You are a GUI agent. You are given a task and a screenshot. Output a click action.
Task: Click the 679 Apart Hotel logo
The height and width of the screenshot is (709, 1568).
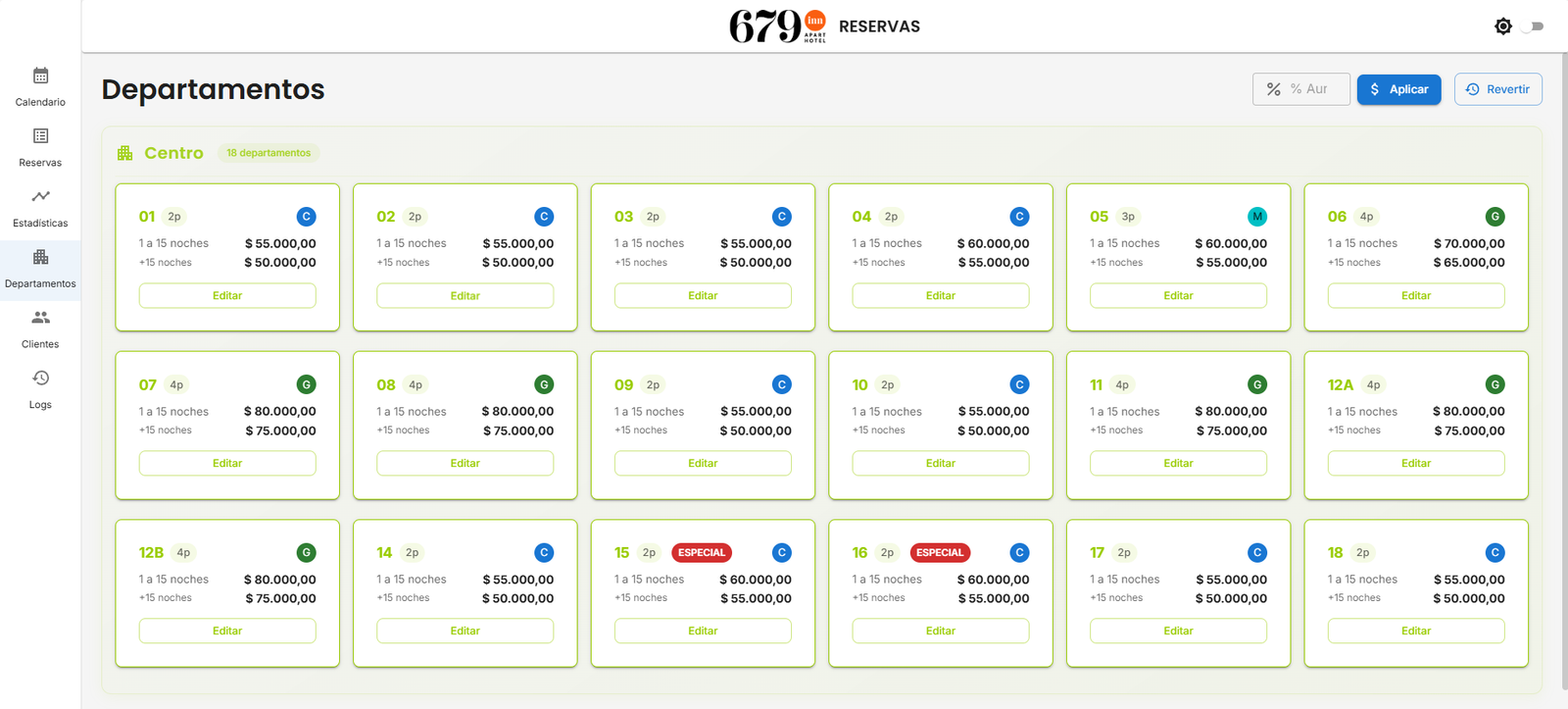(778, 26)
